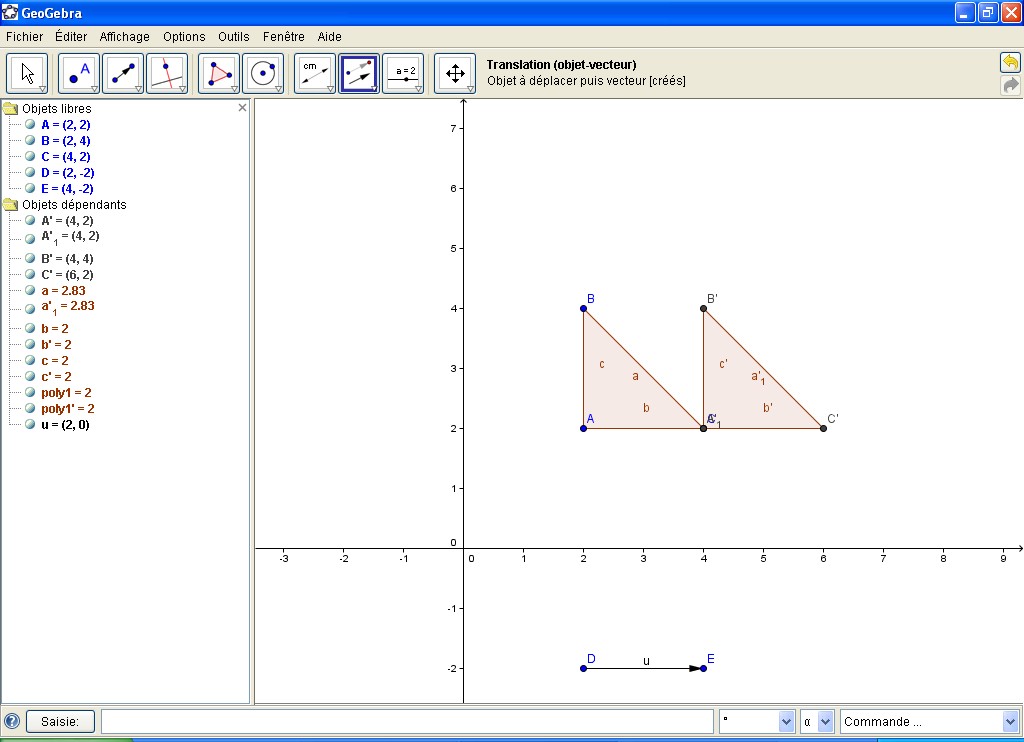Select c = 2 in algebra list
Image resolution: width=1024 pixels, height=742 pixels.
(55, 361)
